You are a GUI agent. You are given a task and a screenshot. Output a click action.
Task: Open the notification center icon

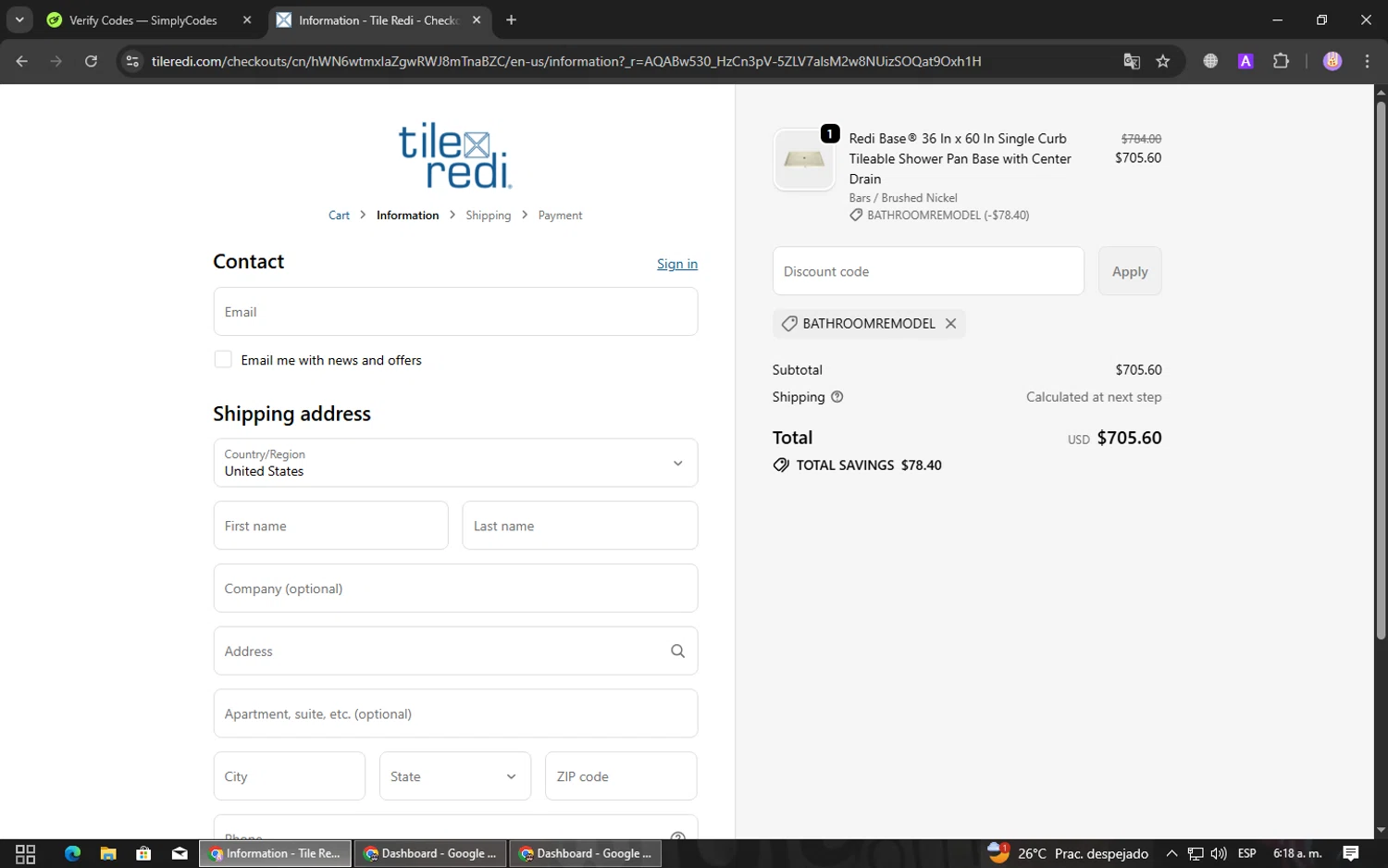(1350, 853)
